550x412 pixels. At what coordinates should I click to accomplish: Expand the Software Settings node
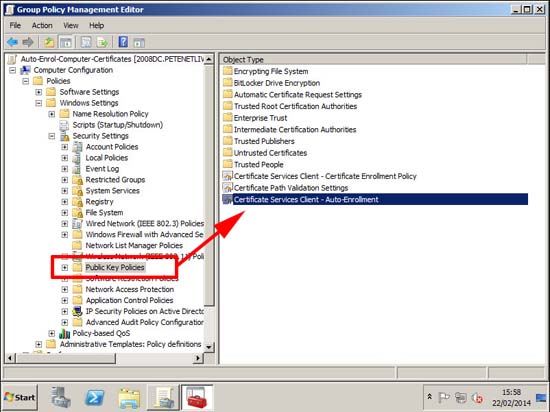39,92
